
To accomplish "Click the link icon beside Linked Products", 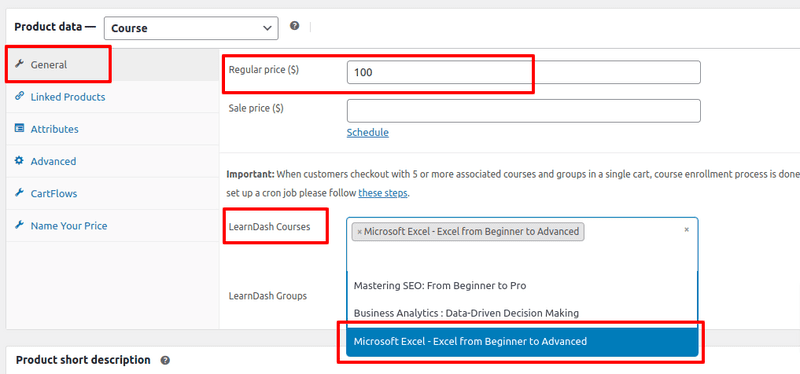I will coord(19,96).
